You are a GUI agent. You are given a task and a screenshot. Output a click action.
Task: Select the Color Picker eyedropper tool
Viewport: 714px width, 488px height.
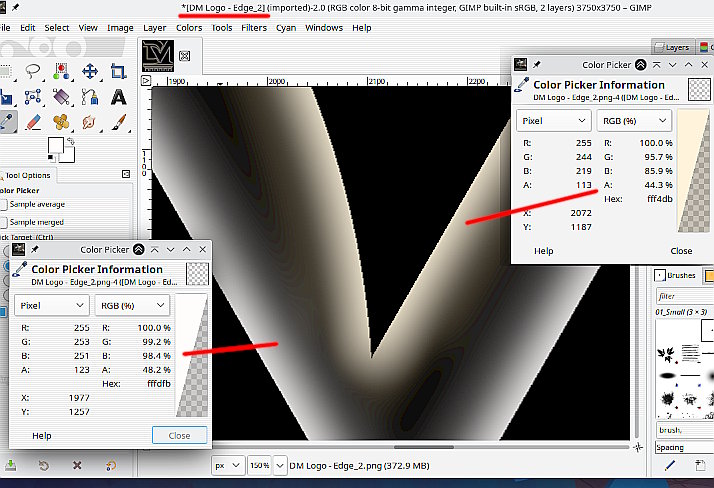click(x=7, y=122)
